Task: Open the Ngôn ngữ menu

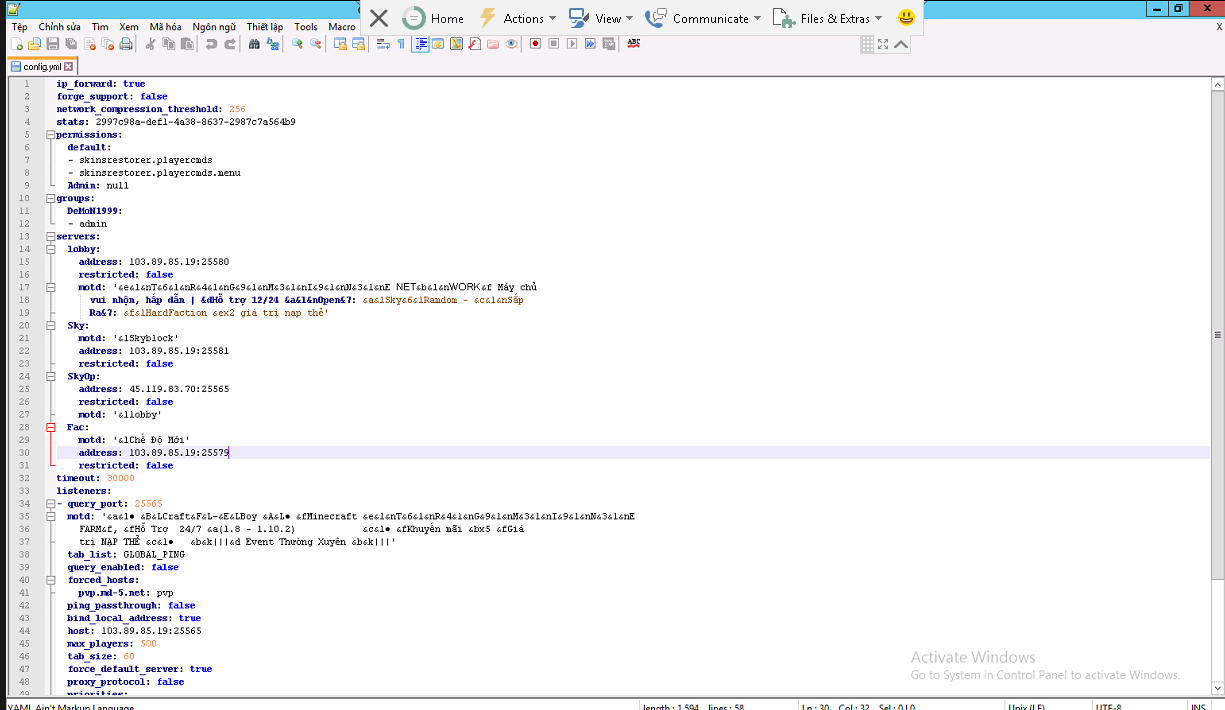Action: pos(214,27)
